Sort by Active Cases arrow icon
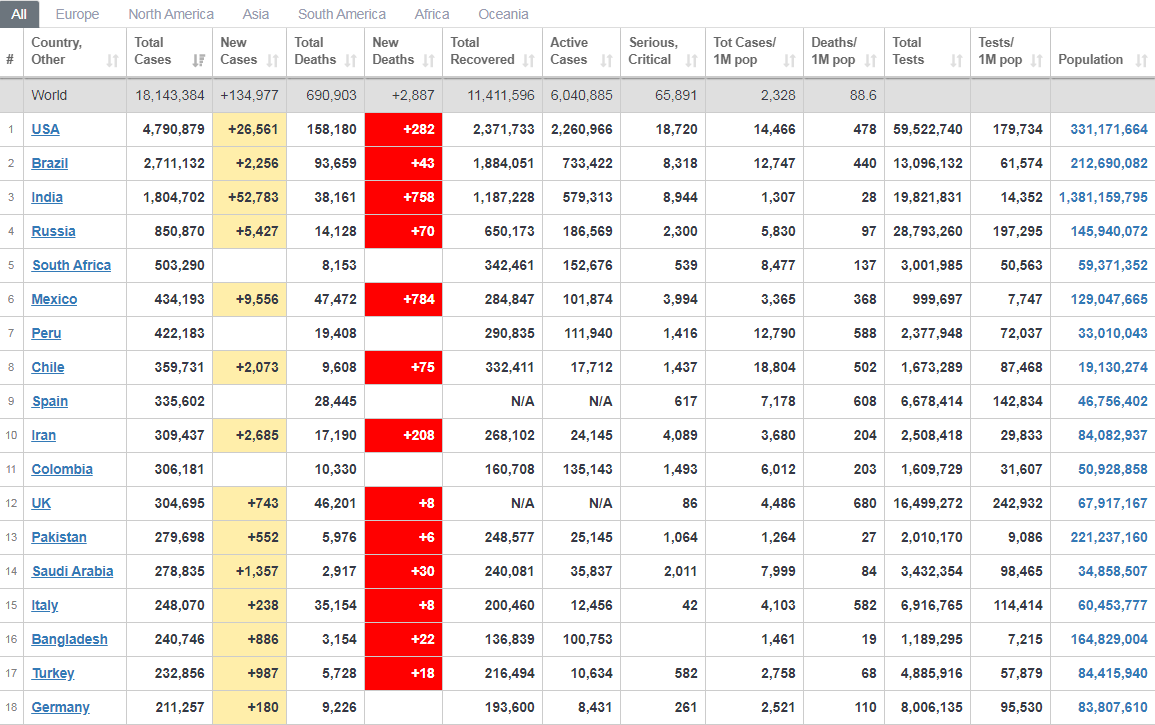This screenshot has width=1155, height=725. (x=606, y=60)
